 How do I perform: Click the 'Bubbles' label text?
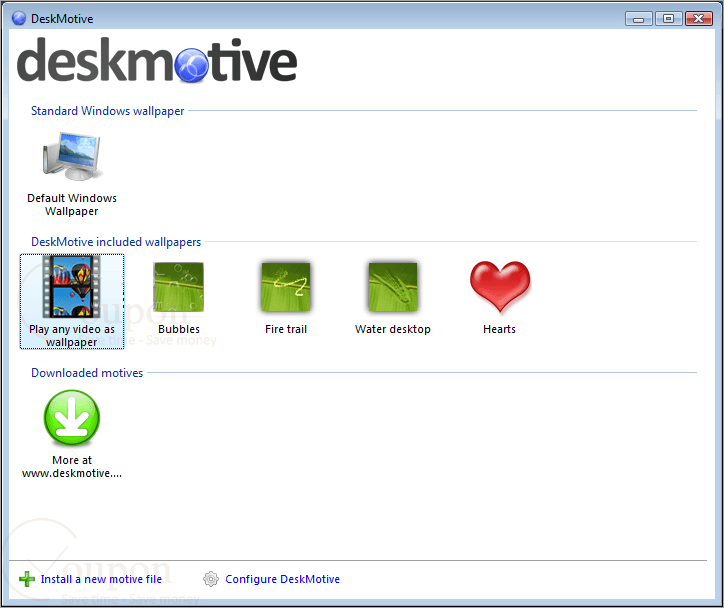179,329
